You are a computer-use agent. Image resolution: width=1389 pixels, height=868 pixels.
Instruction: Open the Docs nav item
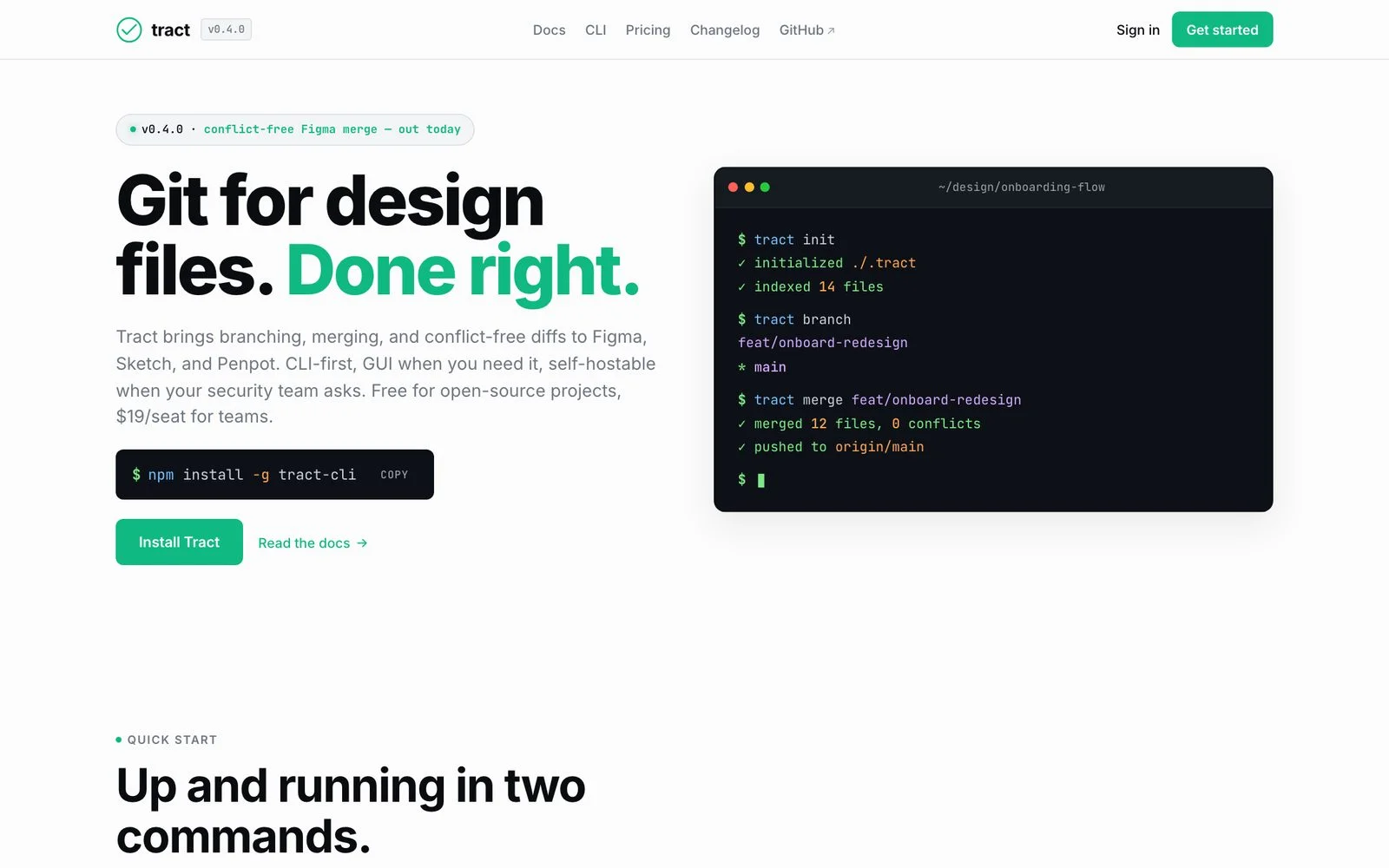pyautogui.click(x=549, y=30)
